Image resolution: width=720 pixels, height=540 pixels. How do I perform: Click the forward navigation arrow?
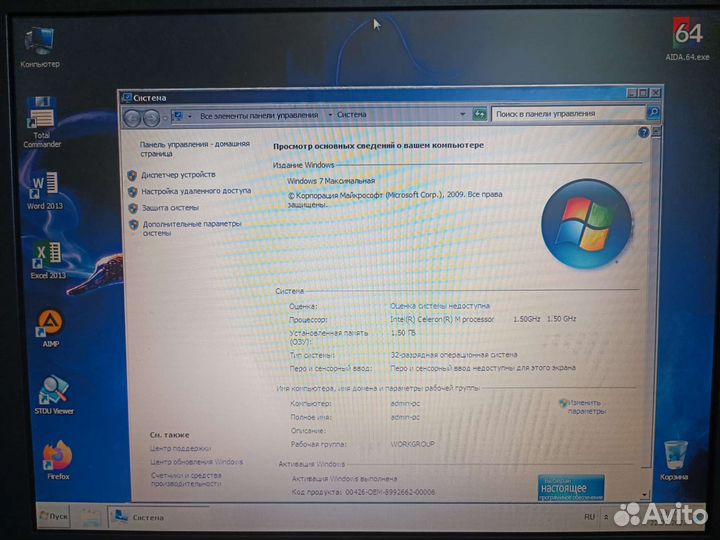151,118
